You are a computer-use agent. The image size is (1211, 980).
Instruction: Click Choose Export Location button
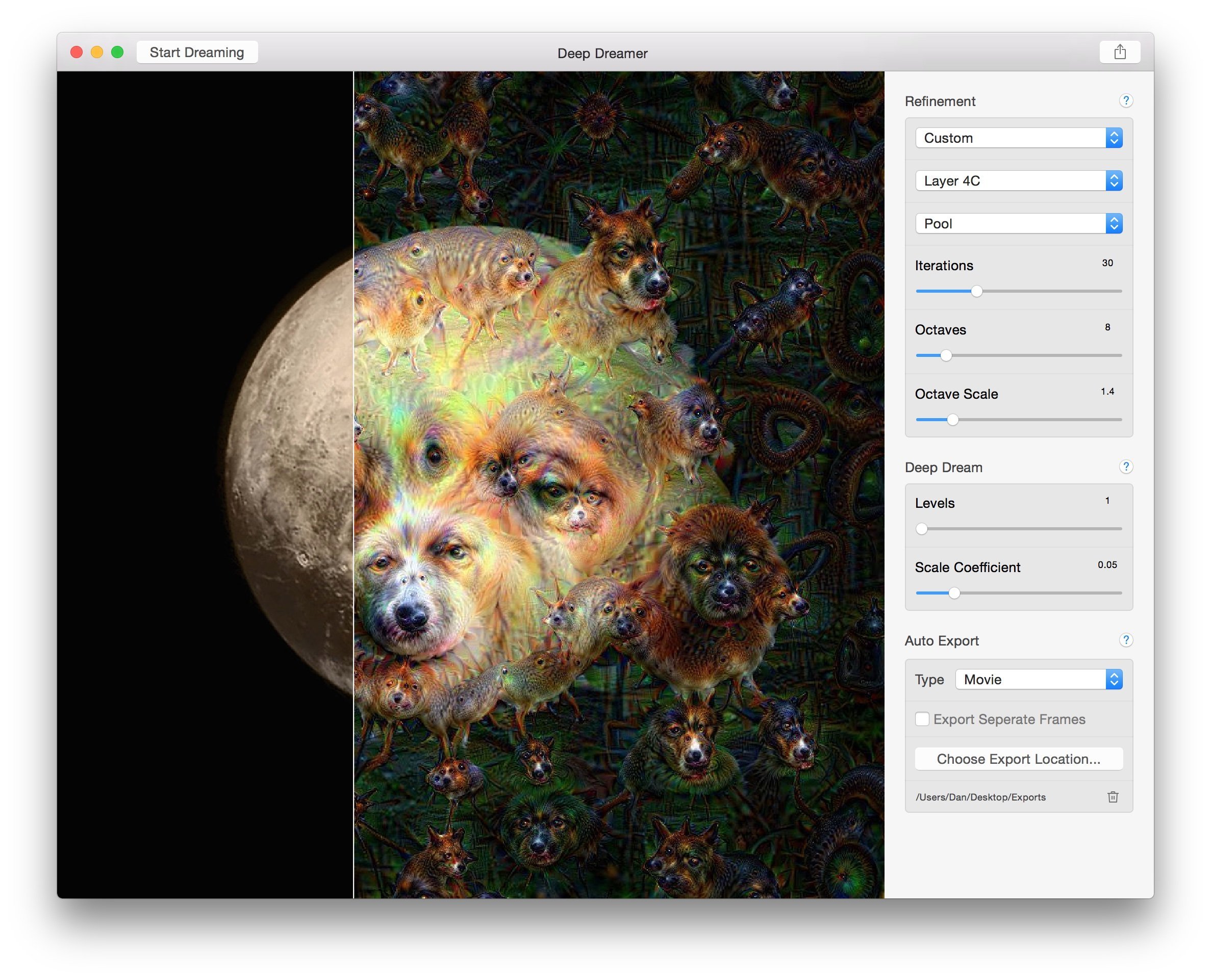[x=1018, y=759]
